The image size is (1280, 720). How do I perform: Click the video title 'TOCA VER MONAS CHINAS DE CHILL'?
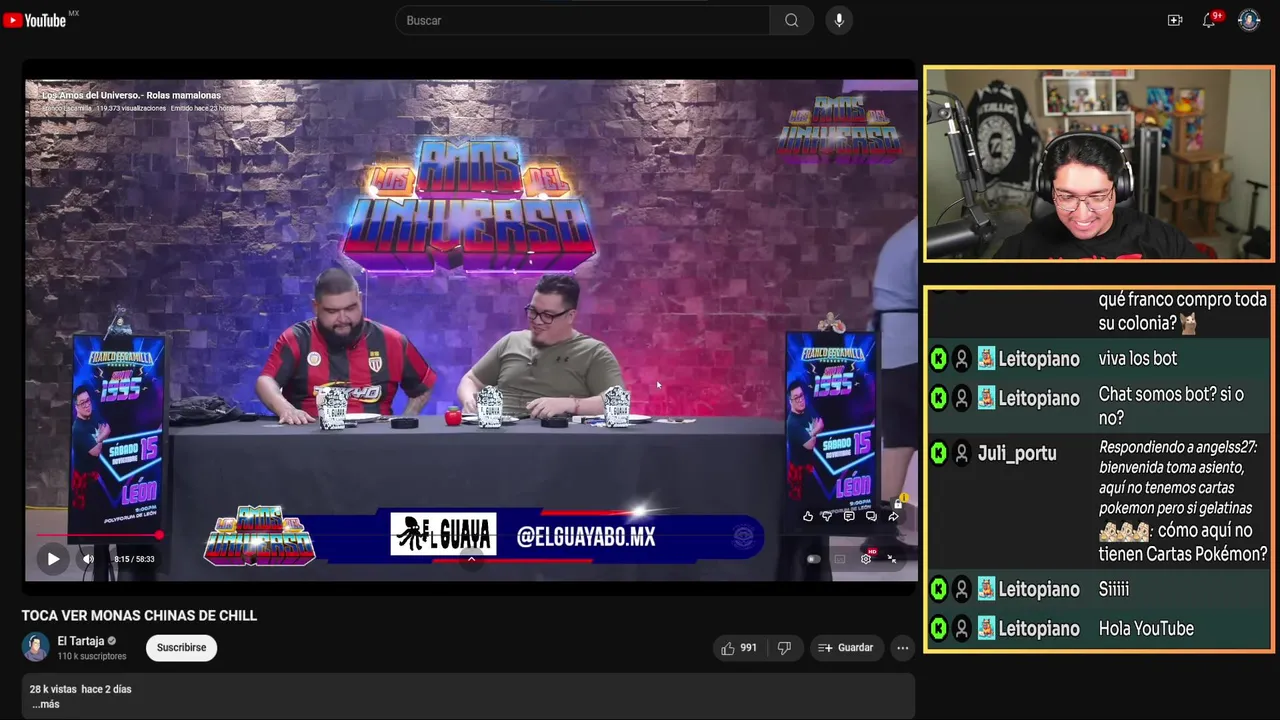(140, 616)
